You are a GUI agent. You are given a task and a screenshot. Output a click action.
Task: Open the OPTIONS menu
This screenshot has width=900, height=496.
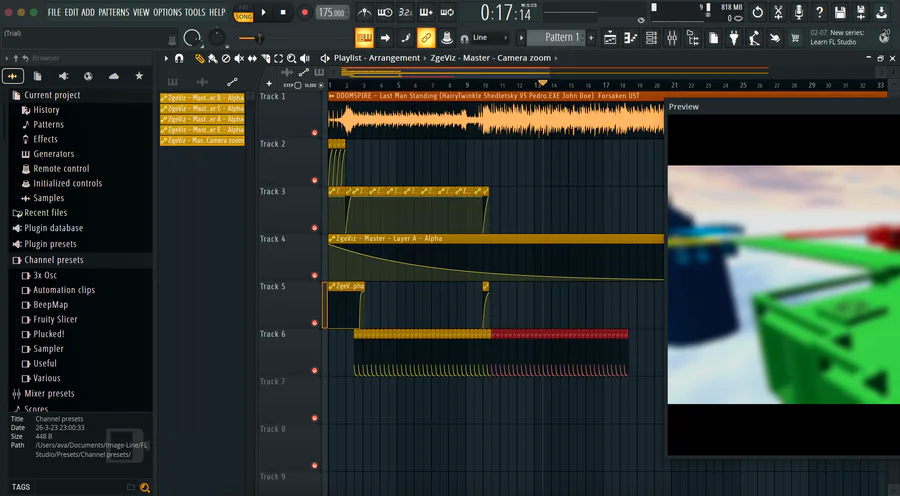tap(168, 12)
